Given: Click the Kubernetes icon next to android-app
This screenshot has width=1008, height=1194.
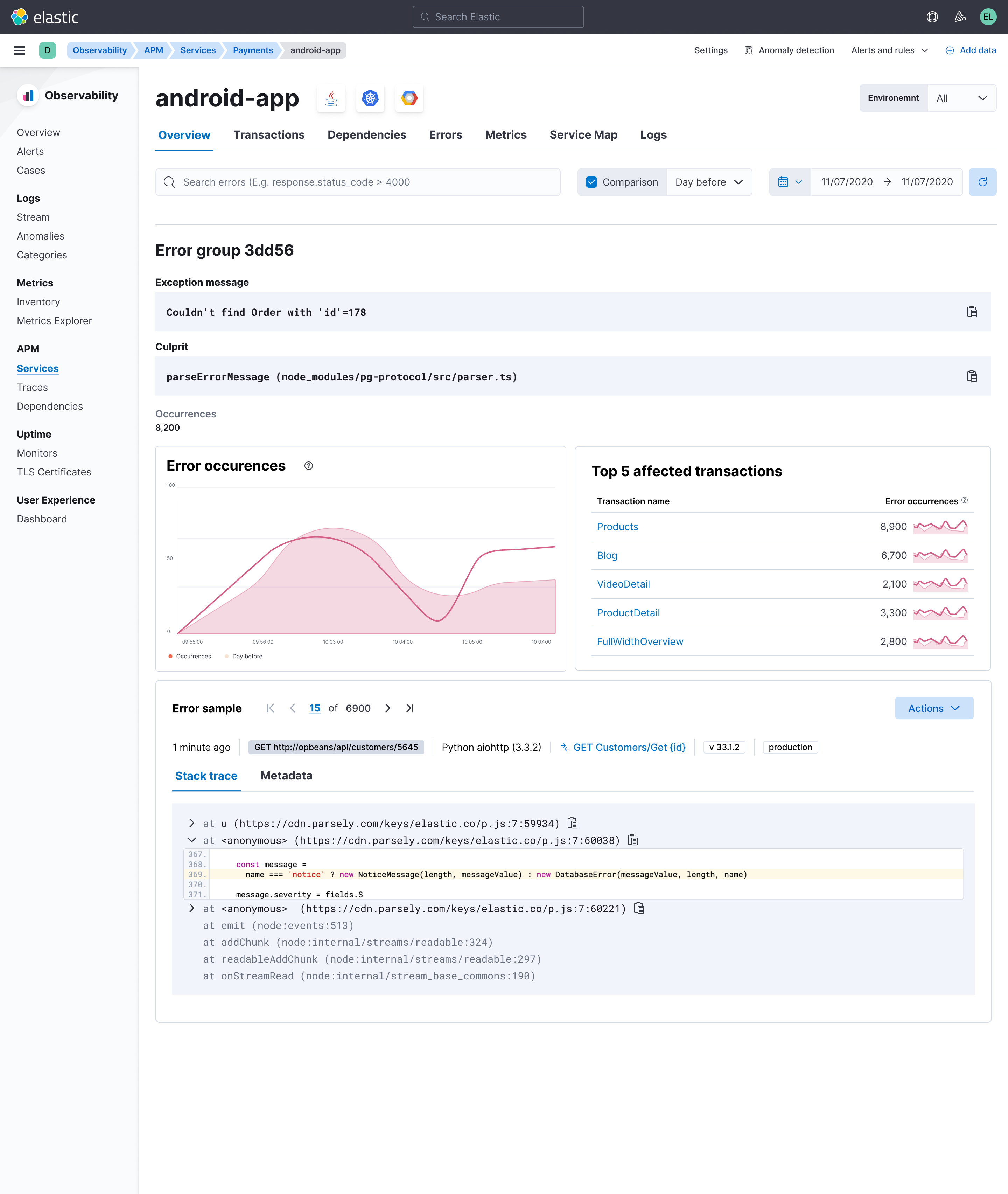Looking at the screenshot, I should click(x=370, y=98).
